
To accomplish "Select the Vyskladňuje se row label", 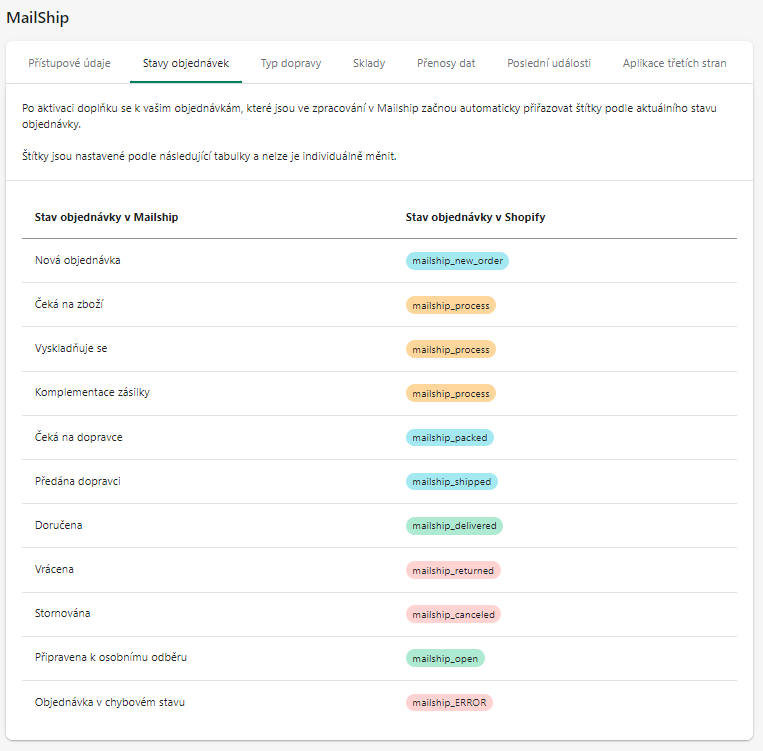I will tap(71, 348).
